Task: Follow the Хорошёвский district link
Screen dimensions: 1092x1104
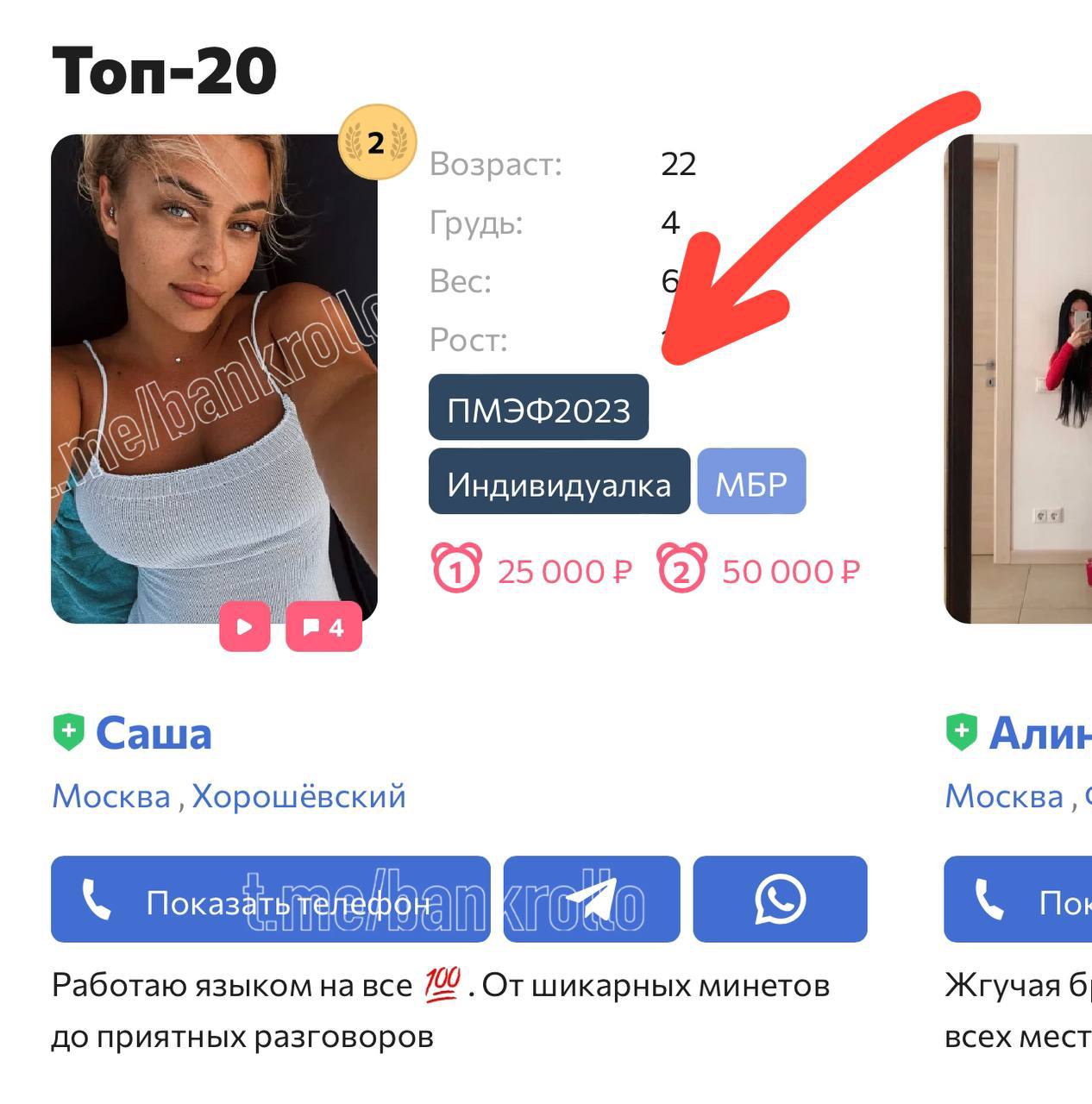Action: pos(298,796)
